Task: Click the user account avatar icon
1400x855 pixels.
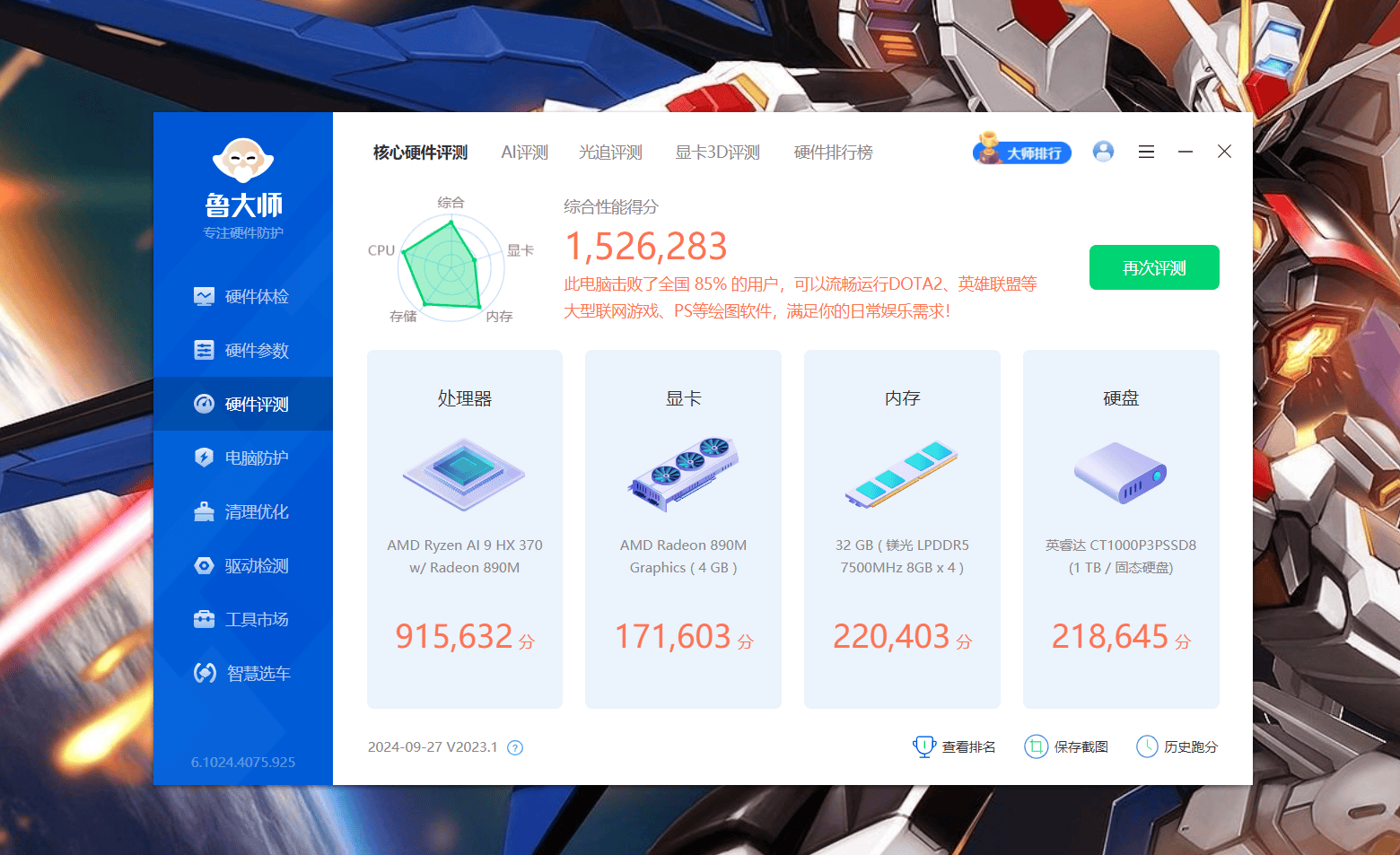Action: tap(1103, 152)
